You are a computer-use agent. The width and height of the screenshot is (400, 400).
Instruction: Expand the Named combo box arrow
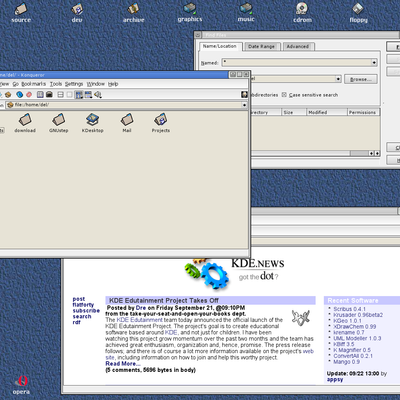click(374, 62)
